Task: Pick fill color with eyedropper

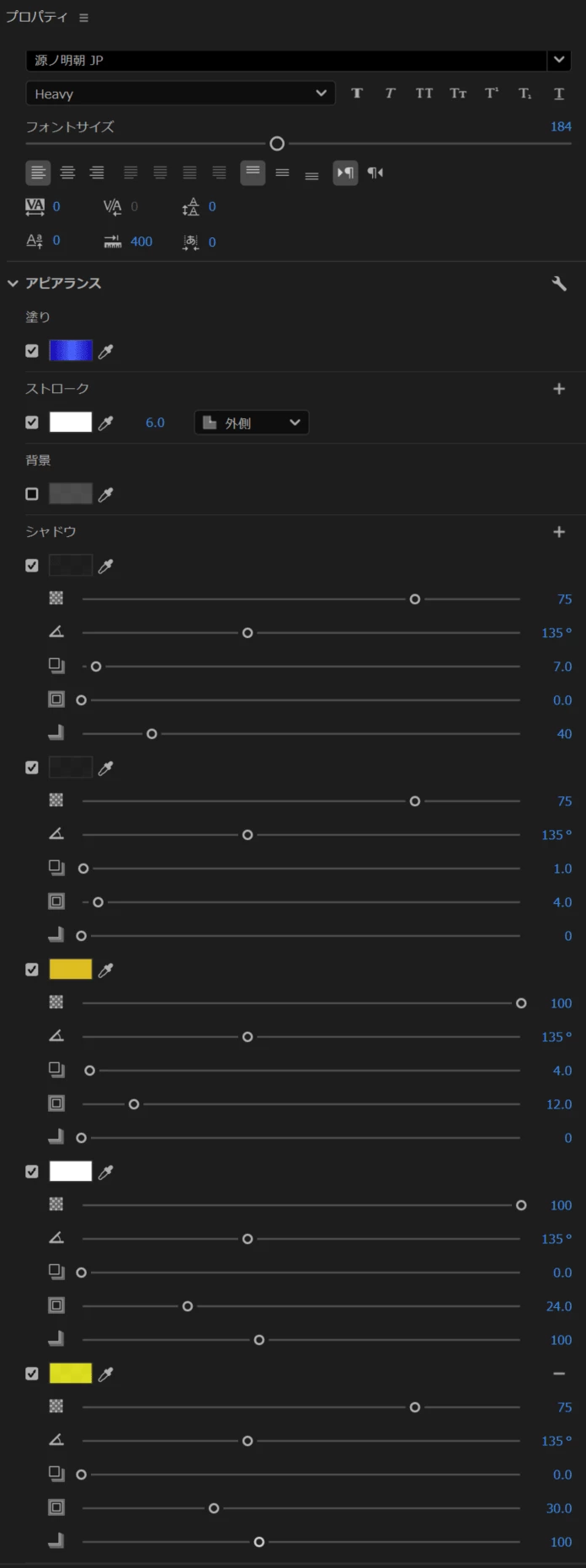Action: pyautogui.click(x=105, y=351)
